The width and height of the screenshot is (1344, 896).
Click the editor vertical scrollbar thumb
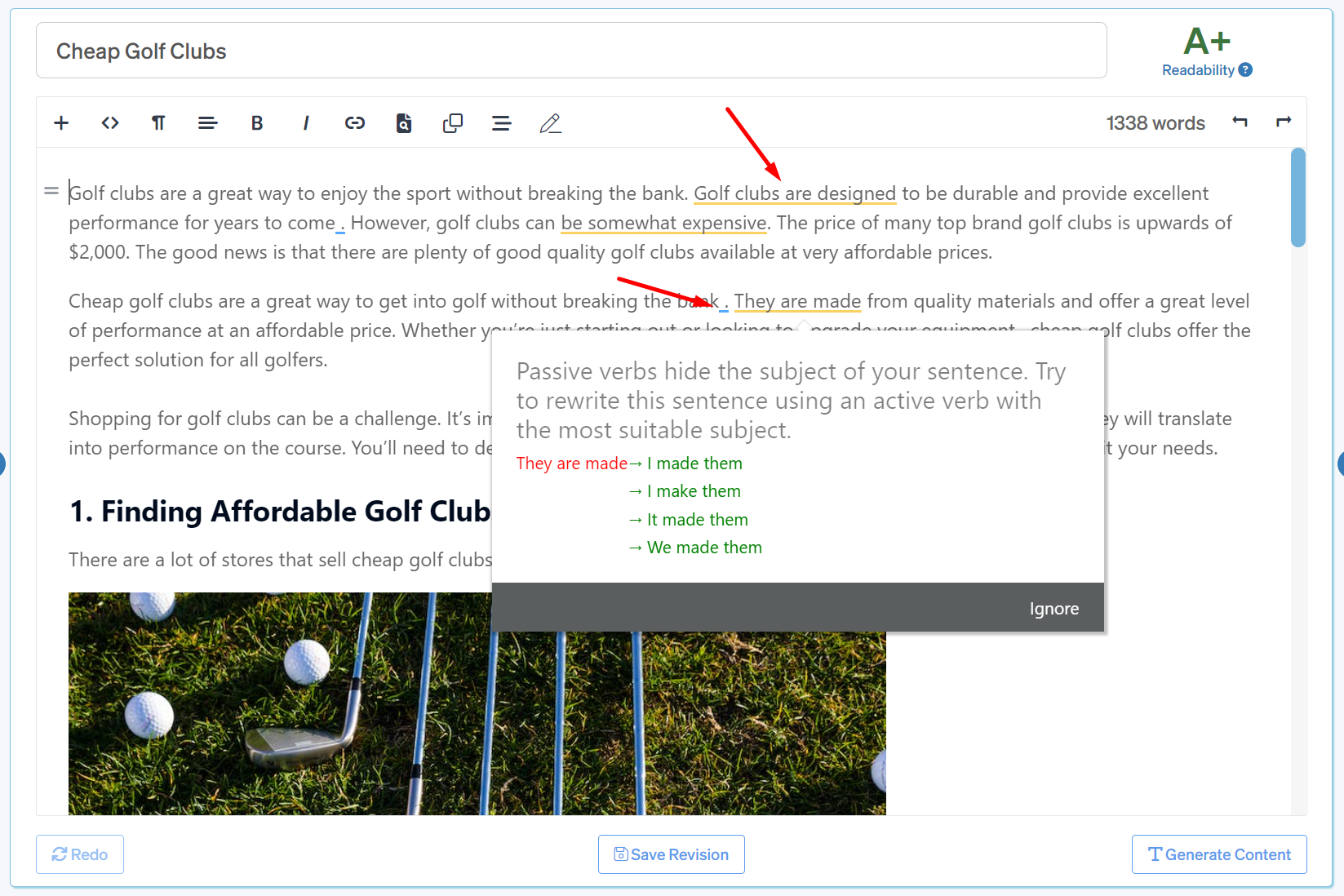1298,197
